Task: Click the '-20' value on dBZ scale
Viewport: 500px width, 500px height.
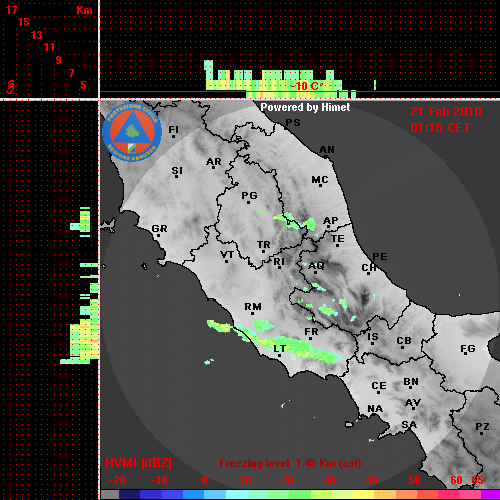Action: 117,480
